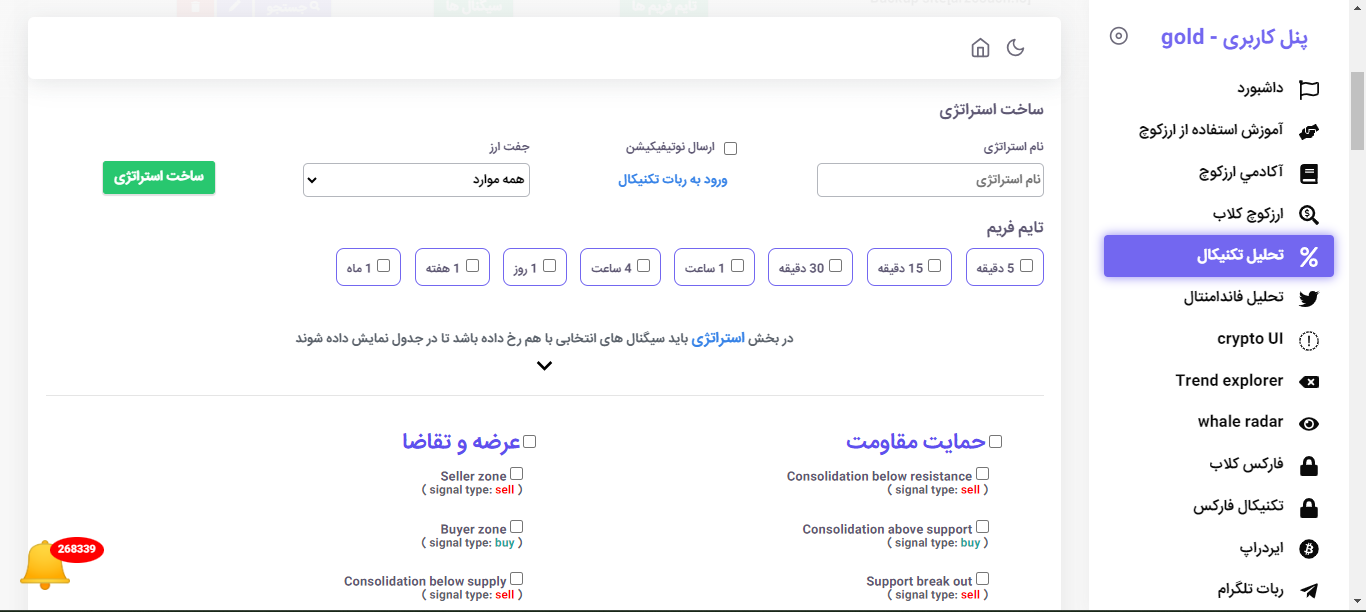Follow the ورود به ربات تکنیکال link
1366x612 pixels.
(672, 180)
